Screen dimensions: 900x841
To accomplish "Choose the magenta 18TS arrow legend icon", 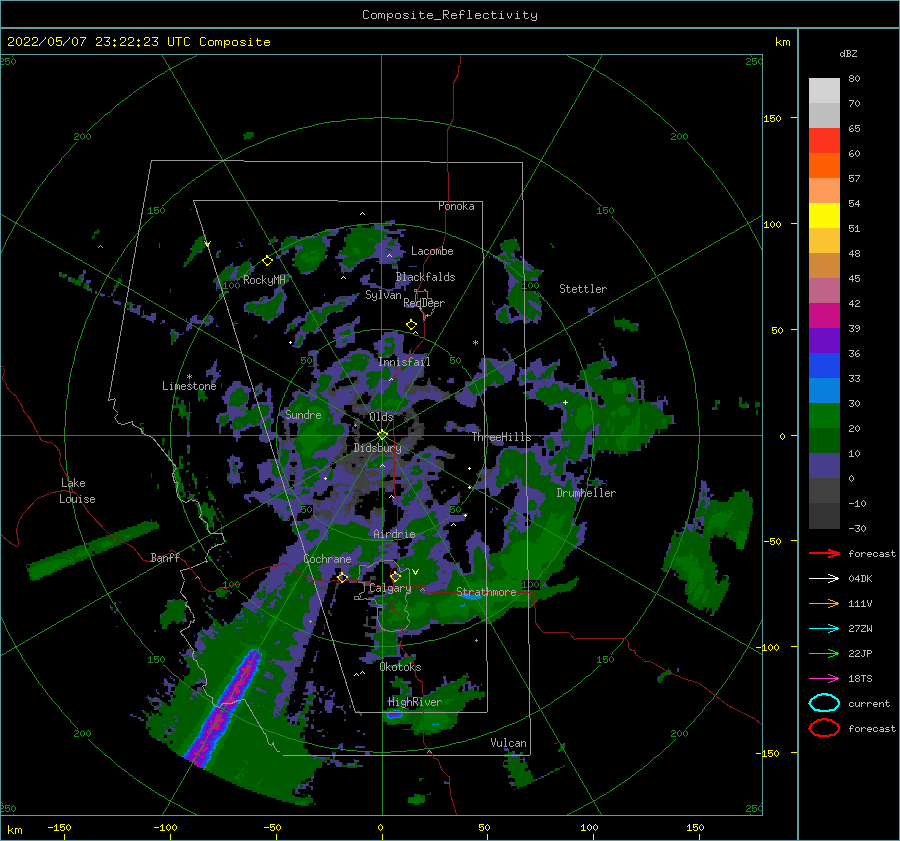I will [x=824, y=679].
